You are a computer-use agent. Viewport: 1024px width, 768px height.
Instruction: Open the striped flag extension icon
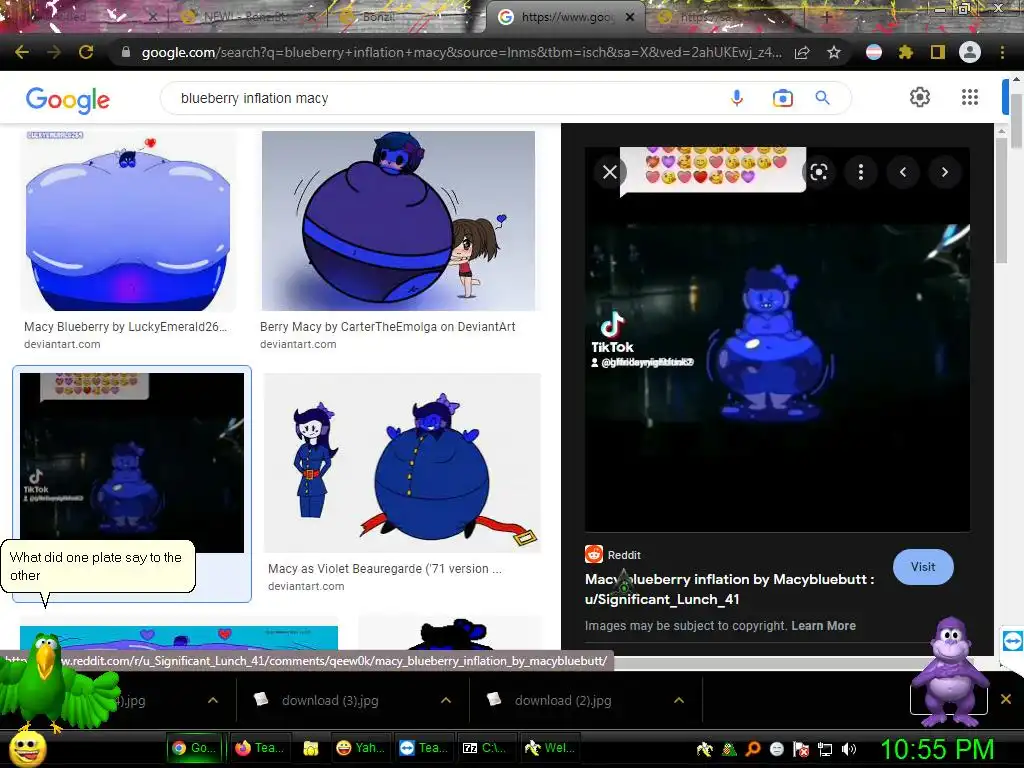pyautogui.click(x=874, y=52)
